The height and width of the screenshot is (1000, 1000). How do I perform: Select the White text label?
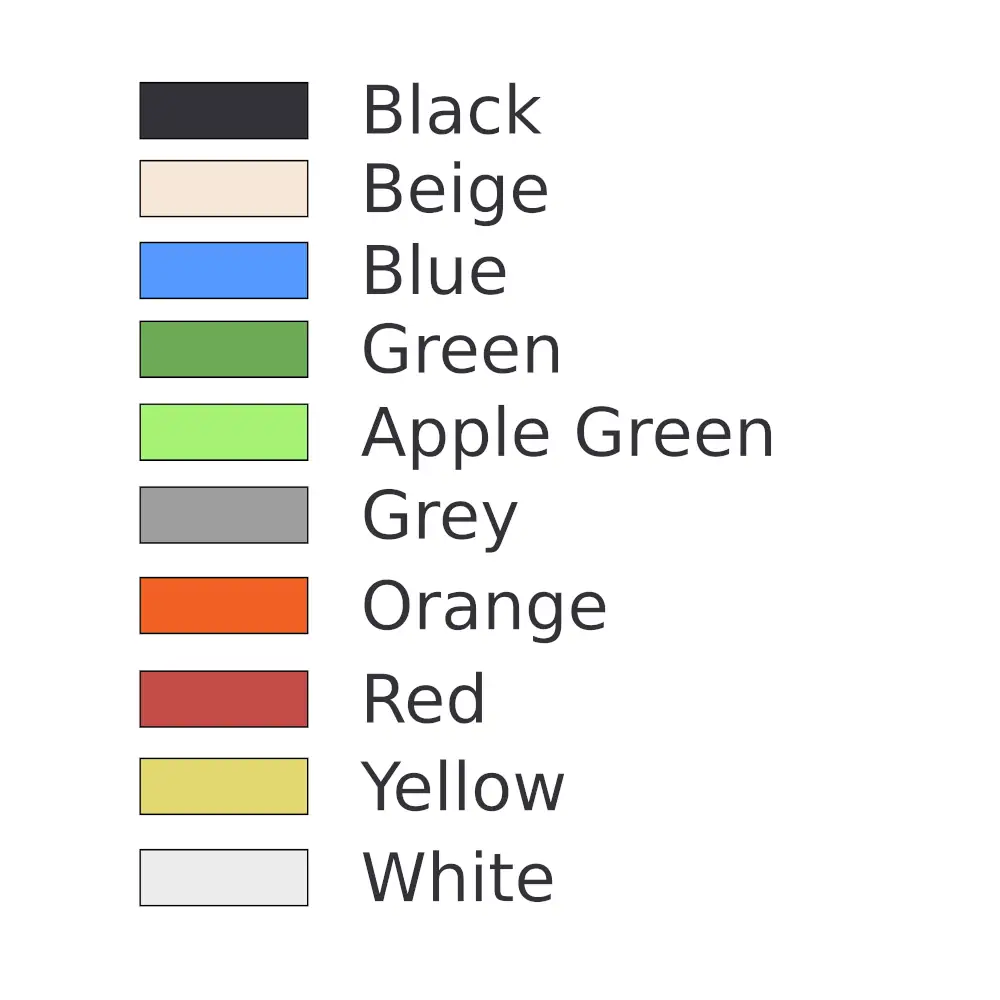pyautogui.click(x=458, y=878)
